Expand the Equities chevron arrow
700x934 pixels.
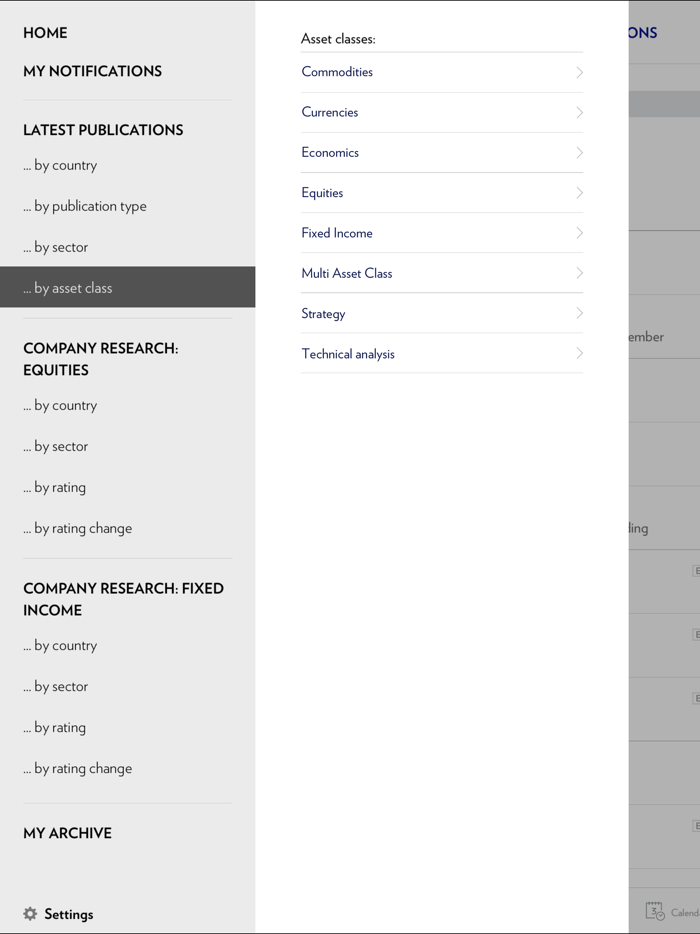[579, 192]
